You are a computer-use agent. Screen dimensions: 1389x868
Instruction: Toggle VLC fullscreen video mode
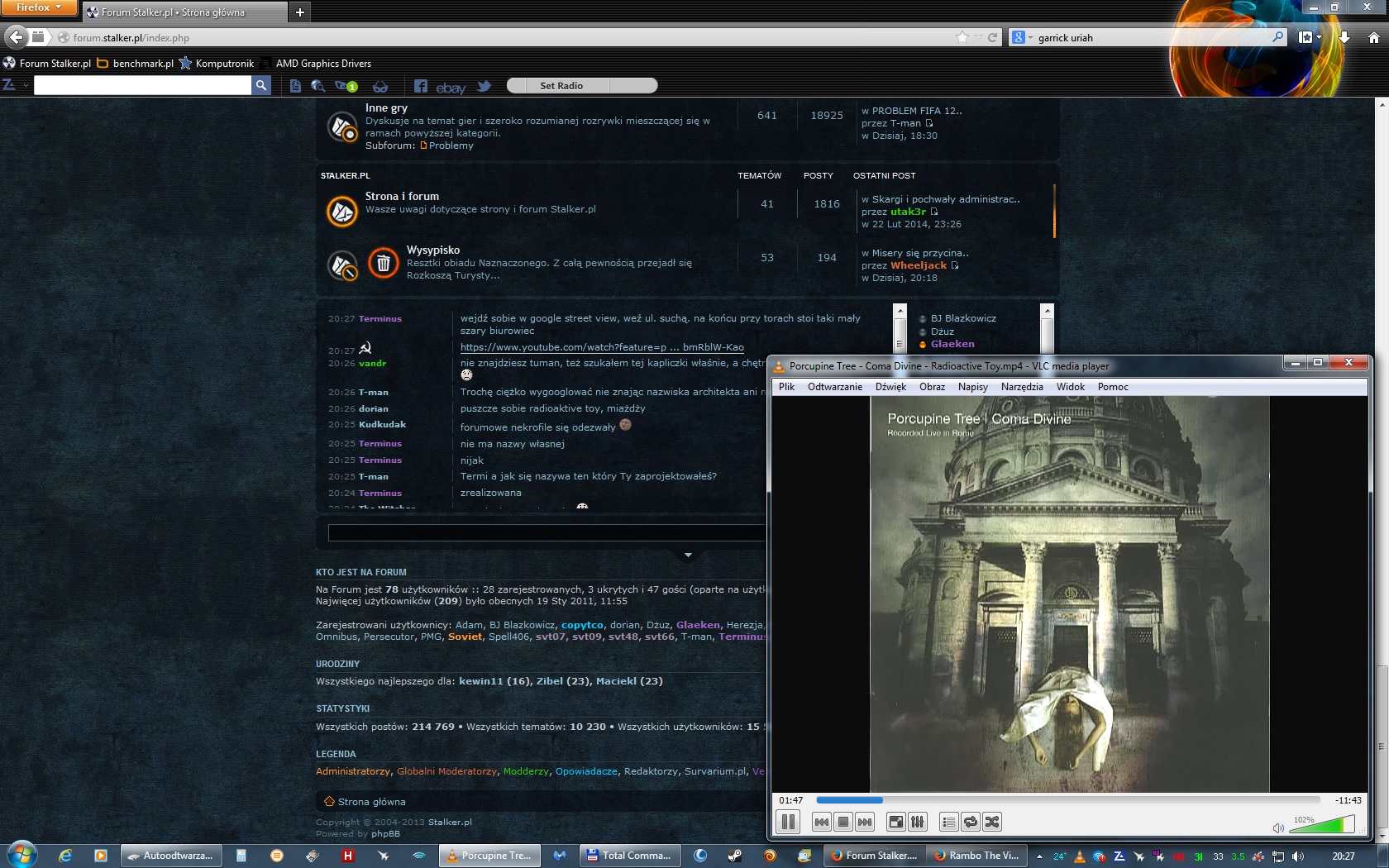coord(895,822)
